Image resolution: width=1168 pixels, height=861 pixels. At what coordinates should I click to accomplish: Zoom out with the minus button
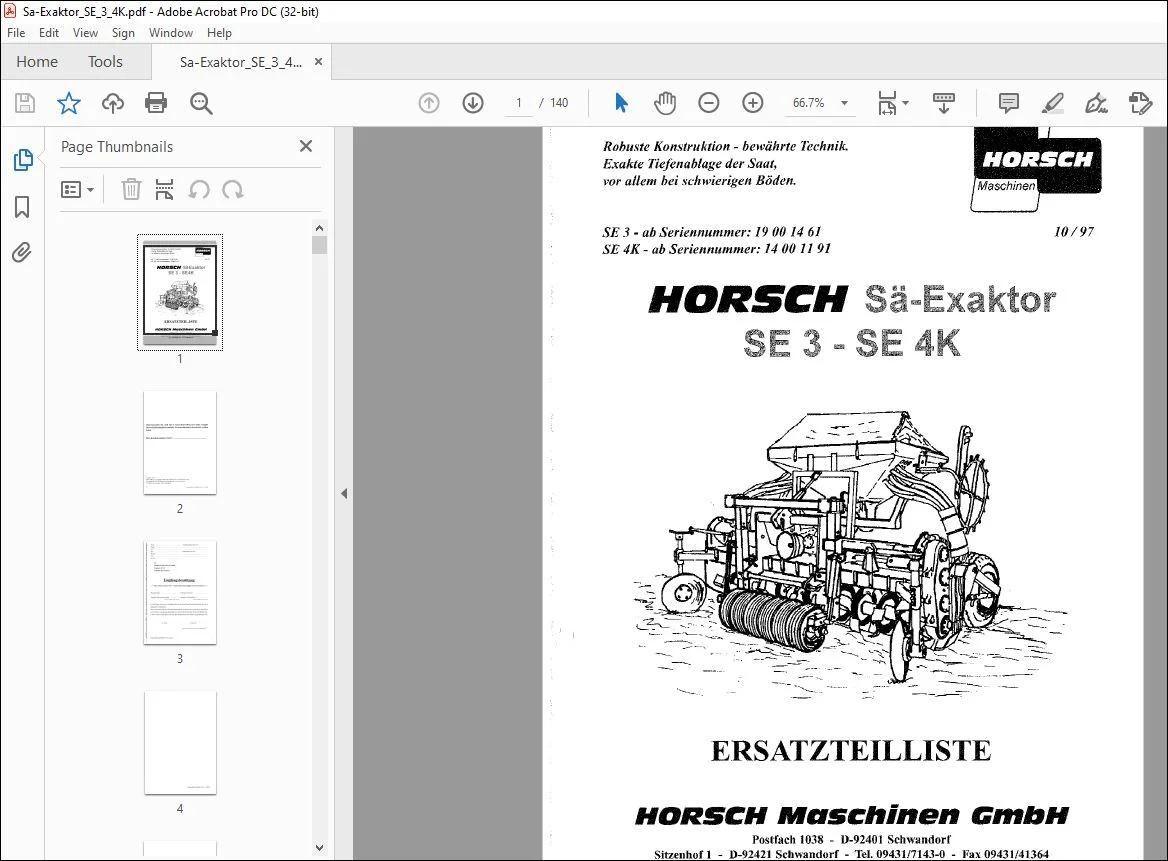click(x=708, y=103)
